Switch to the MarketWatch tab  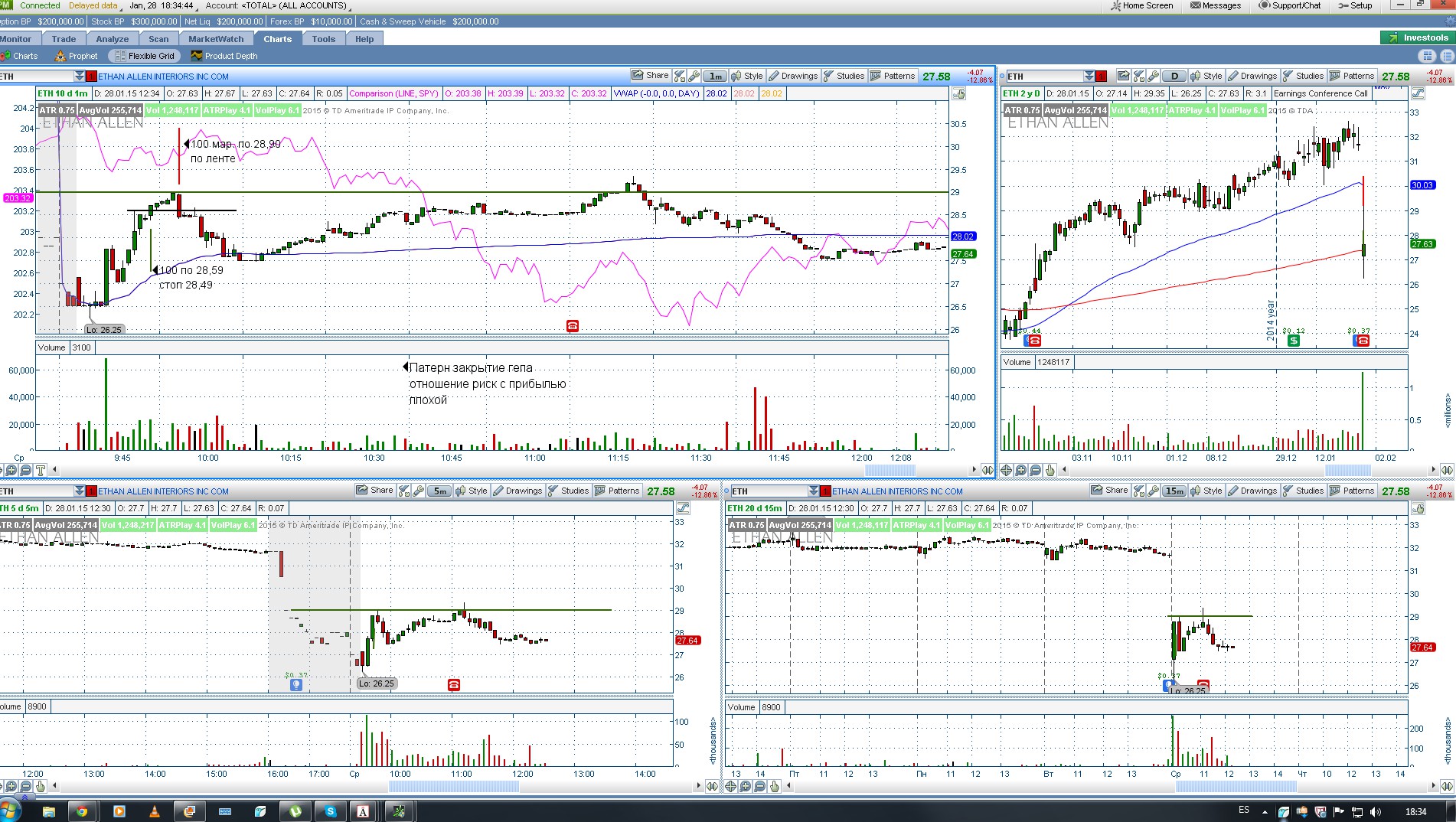tap(216, 39)
